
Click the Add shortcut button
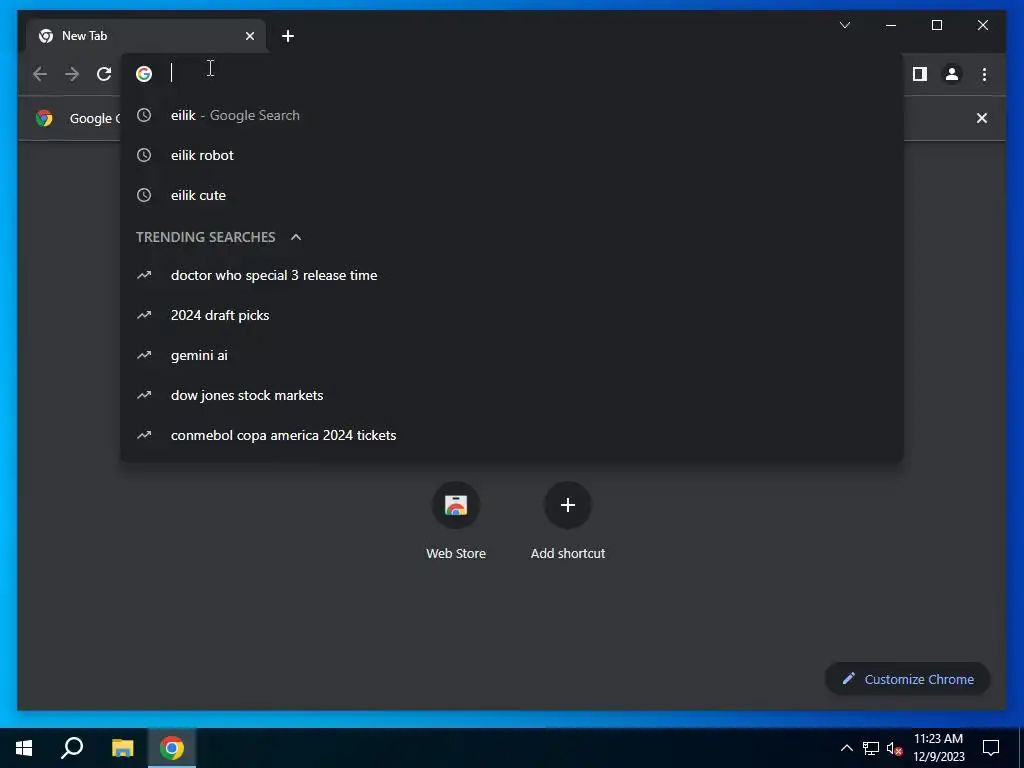click(x=568, y=520)
